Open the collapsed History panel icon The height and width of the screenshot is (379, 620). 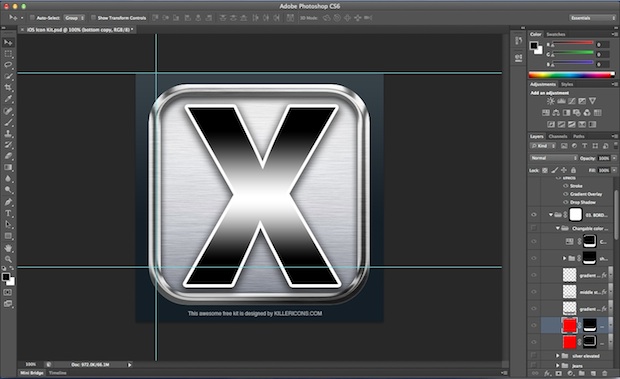click(518, 41)
